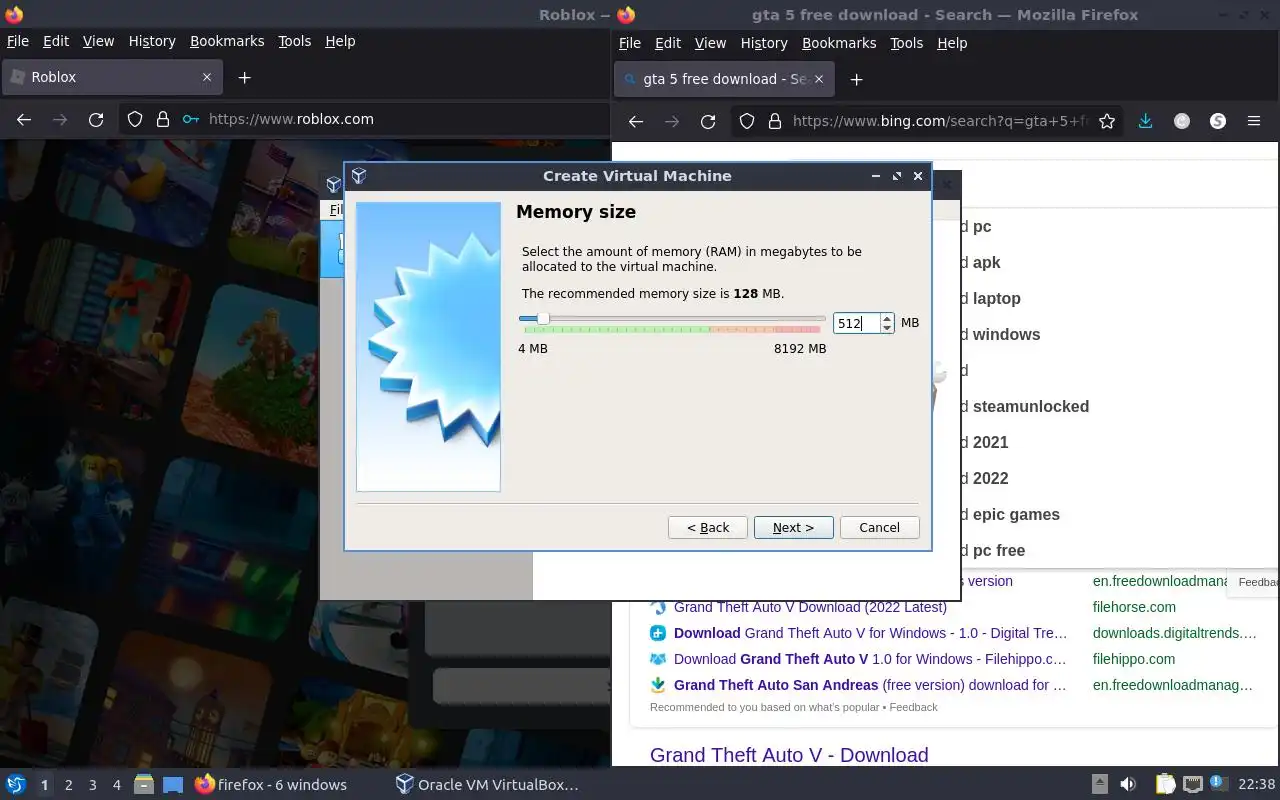The width and height of the screenshot is (1280, 800).
Task: Open tracking protection shield on Roblox window
Action: pos(135,119)
